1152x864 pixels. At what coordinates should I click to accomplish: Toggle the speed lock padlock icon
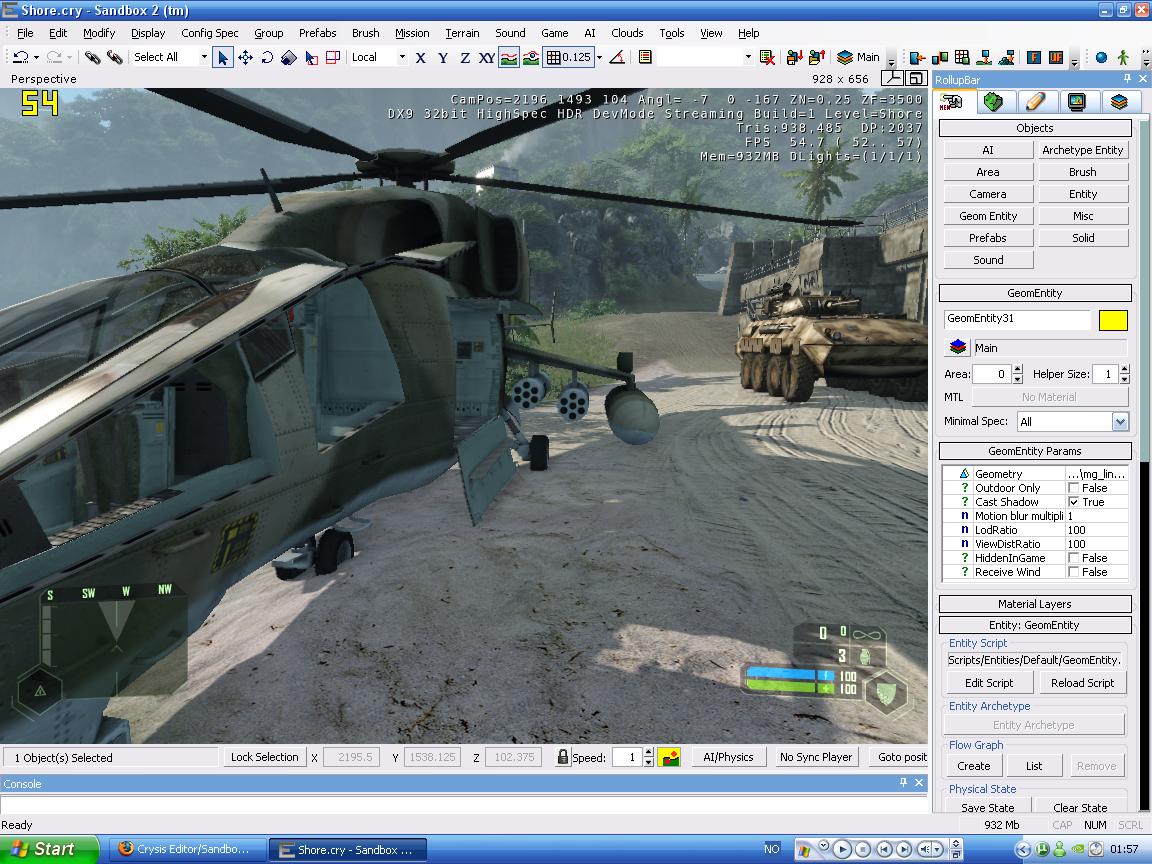[x=563, y=757]
